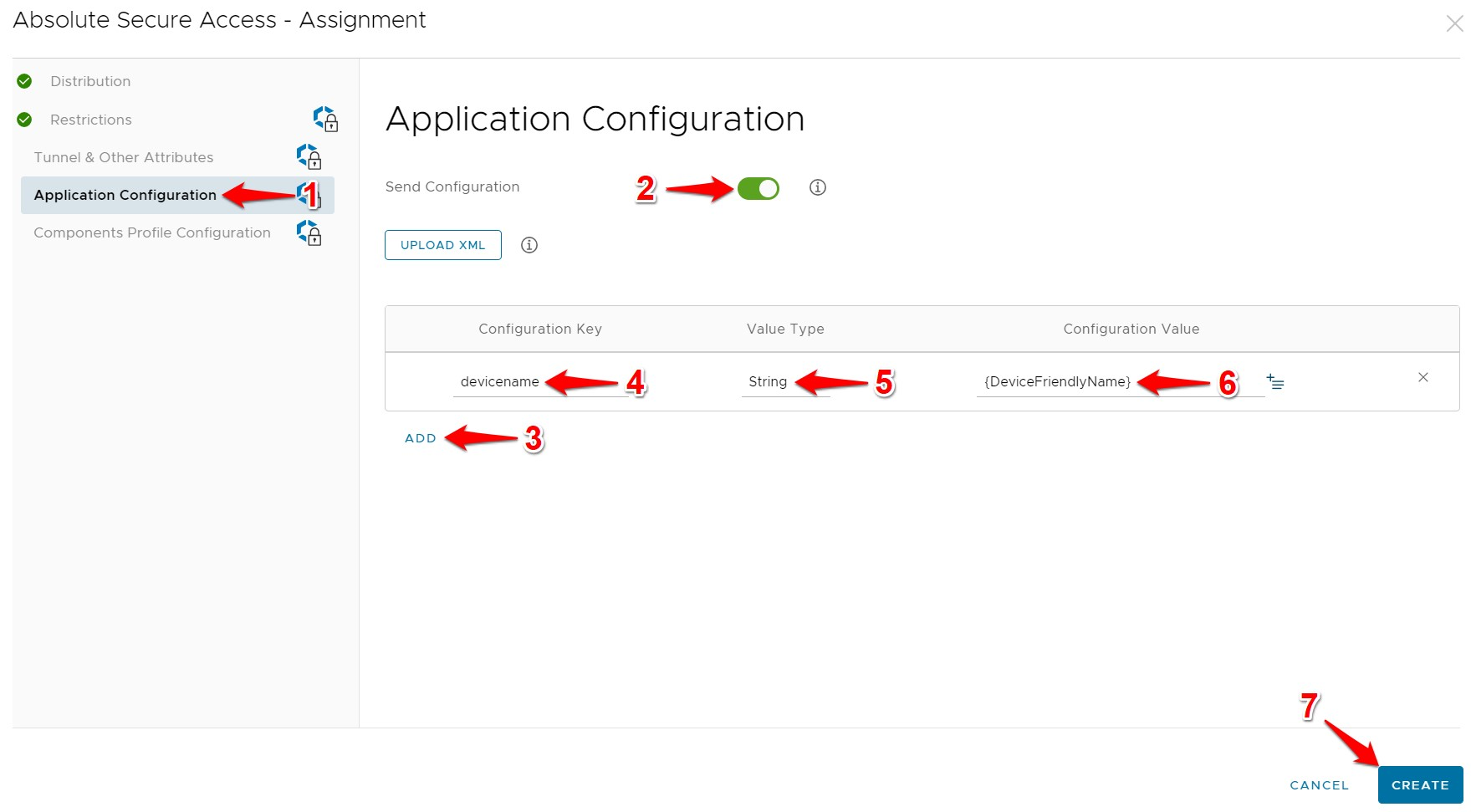Open the Value Type String dropdown
Viewport: 1471px width, 812px height.
(785, 382)
